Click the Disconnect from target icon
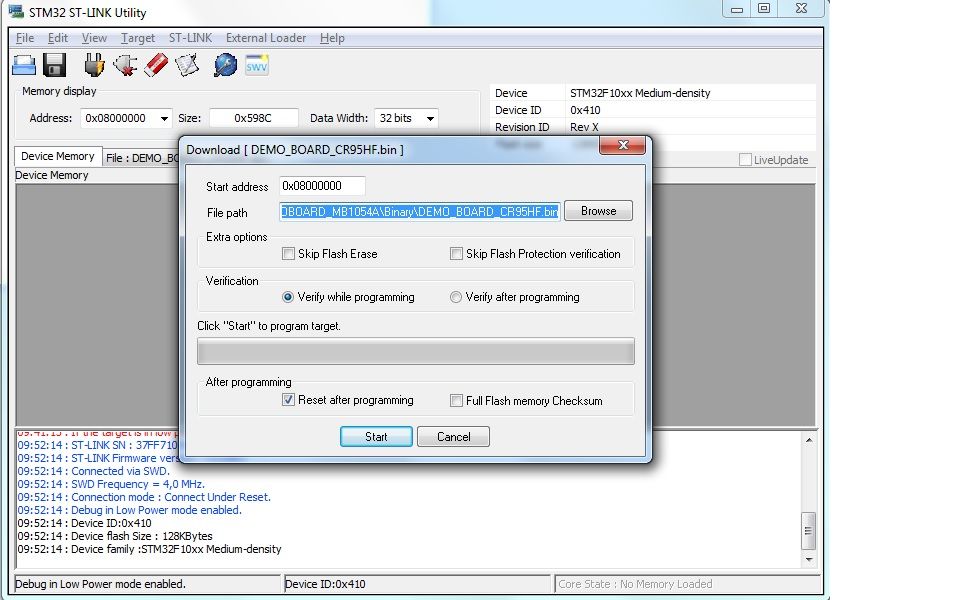Screen dimensions: 968x600 pyautogui.click(x=125, y=65)
